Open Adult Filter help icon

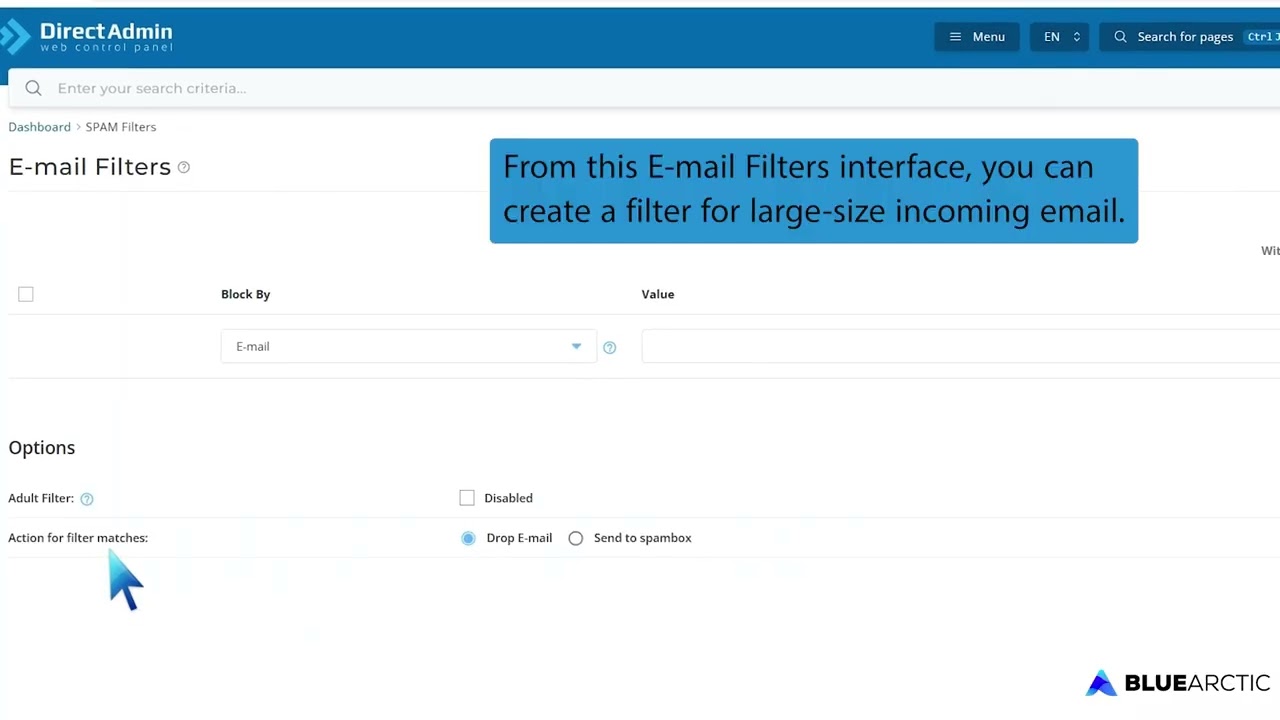(87, 498)
